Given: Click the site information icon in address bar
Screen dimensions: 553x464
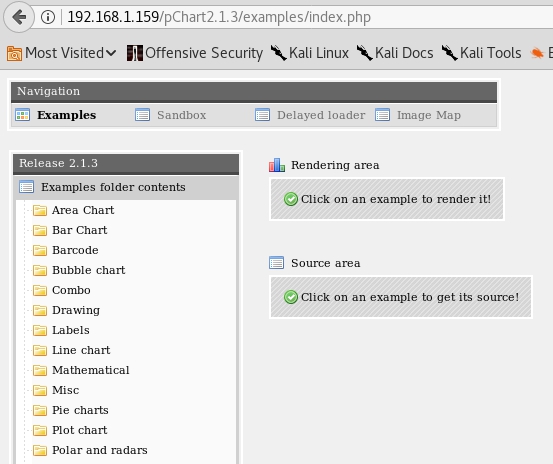Looking at the screenshot, I should coord(48,17).
